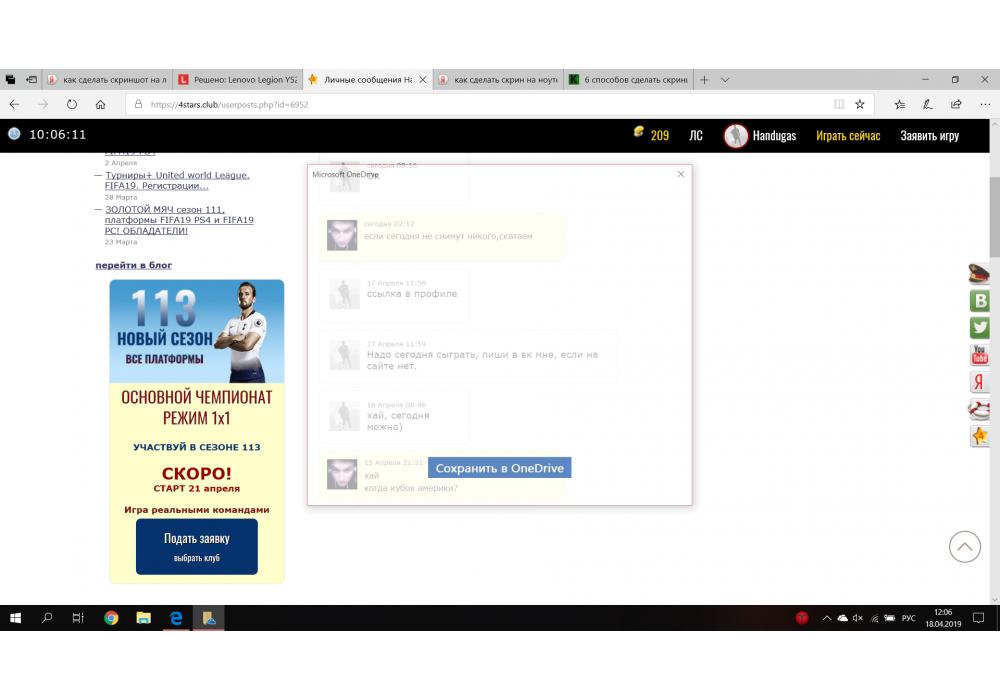Click the lifebuoy help sidebar icon
Viewport: 1000px width, 700px height.
point(980,409)
